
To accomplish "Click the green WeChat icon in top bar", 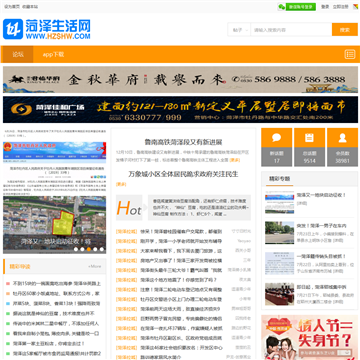I will (x=282, y=7).
